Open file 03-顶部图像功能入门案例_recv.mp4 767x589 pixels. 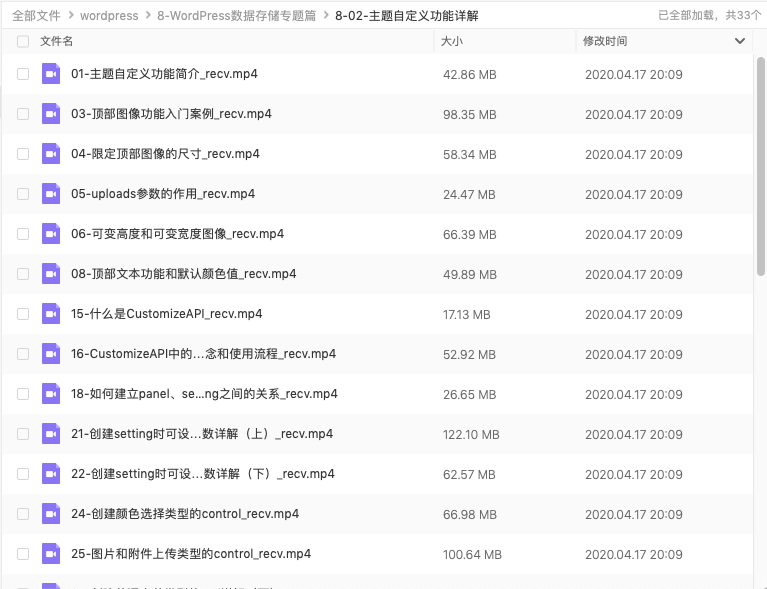[x=171, y=114]
